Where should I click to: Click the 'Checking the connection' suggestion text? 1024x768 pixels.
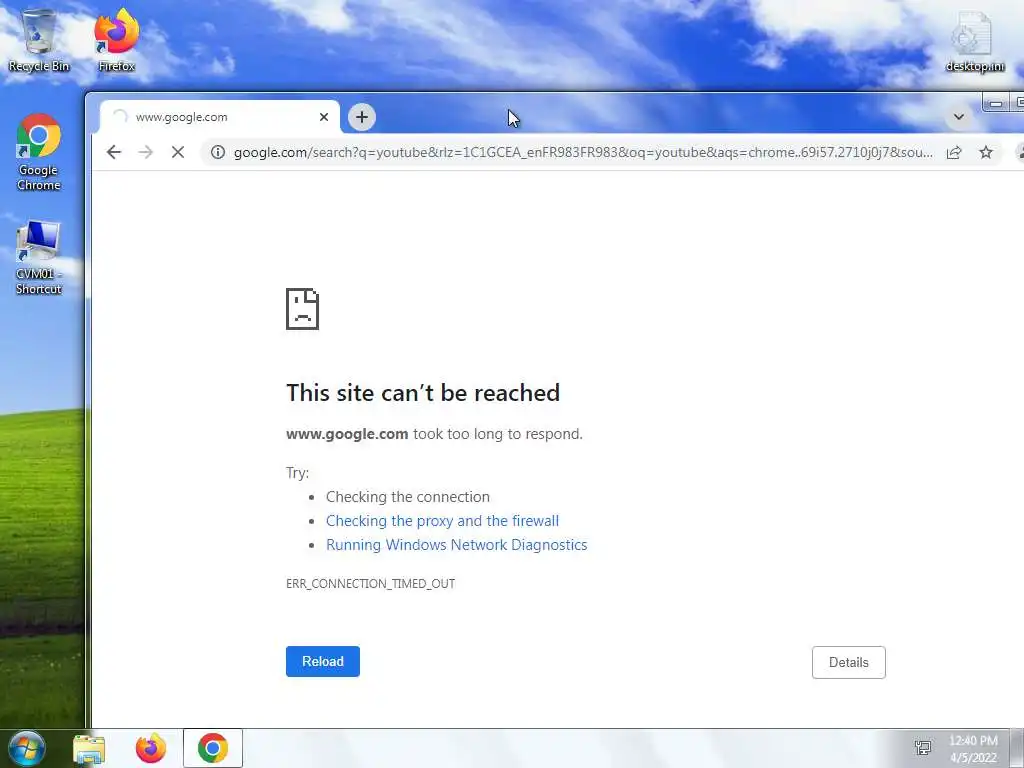[408, 497]
